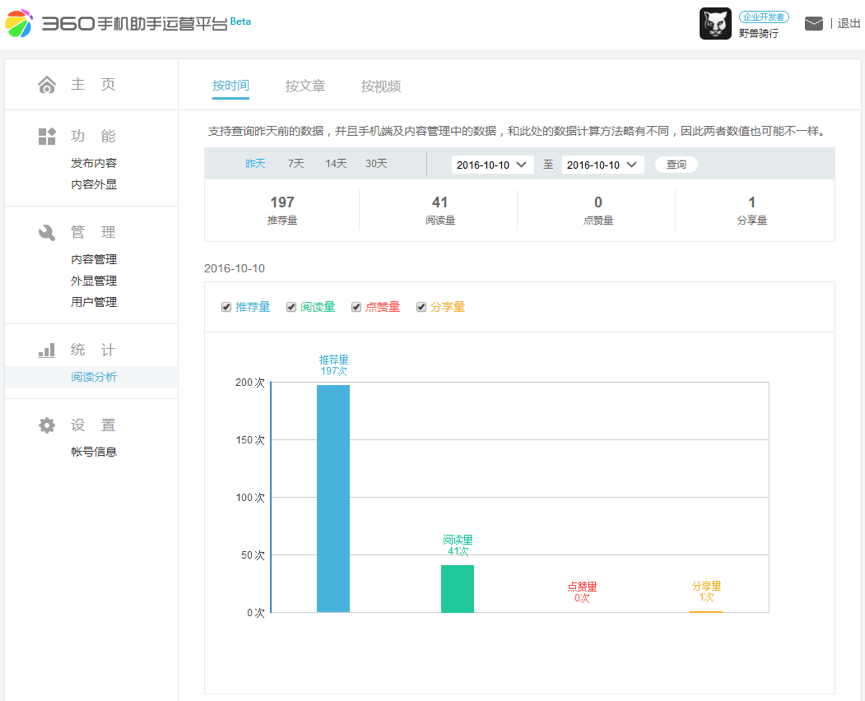Image resolution: width=865 pixels, height=701 pixels.
Task: Open 用户管理 in the sidebar
Action: 94,302
